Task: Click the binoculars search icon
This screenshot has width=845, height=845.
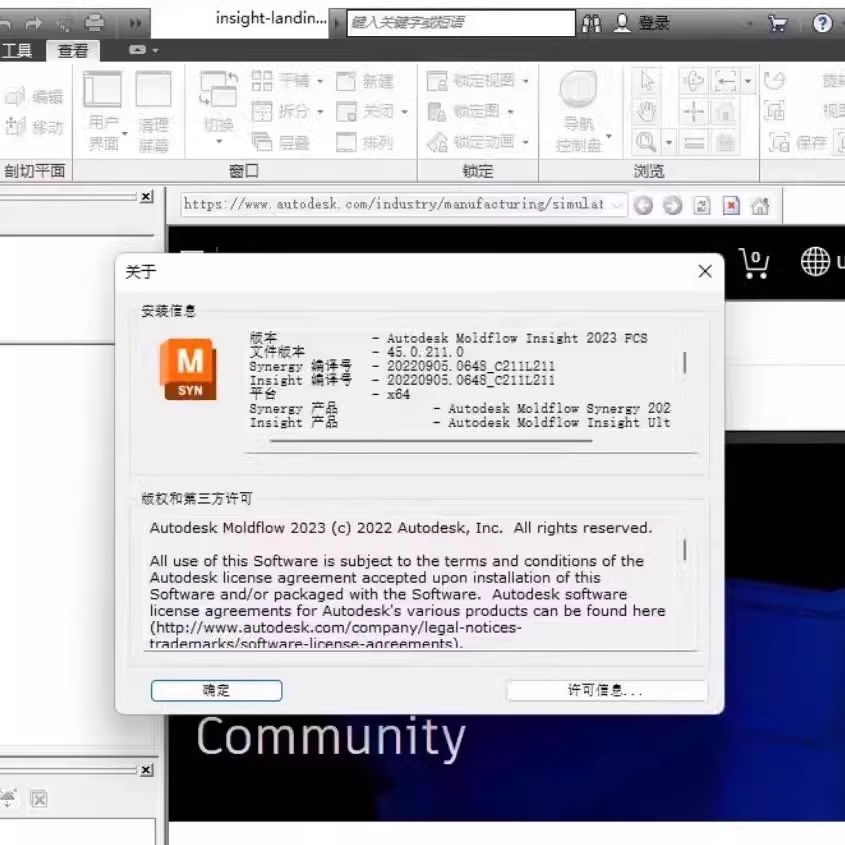Action: pyautogui.click(x=592, y=23)
